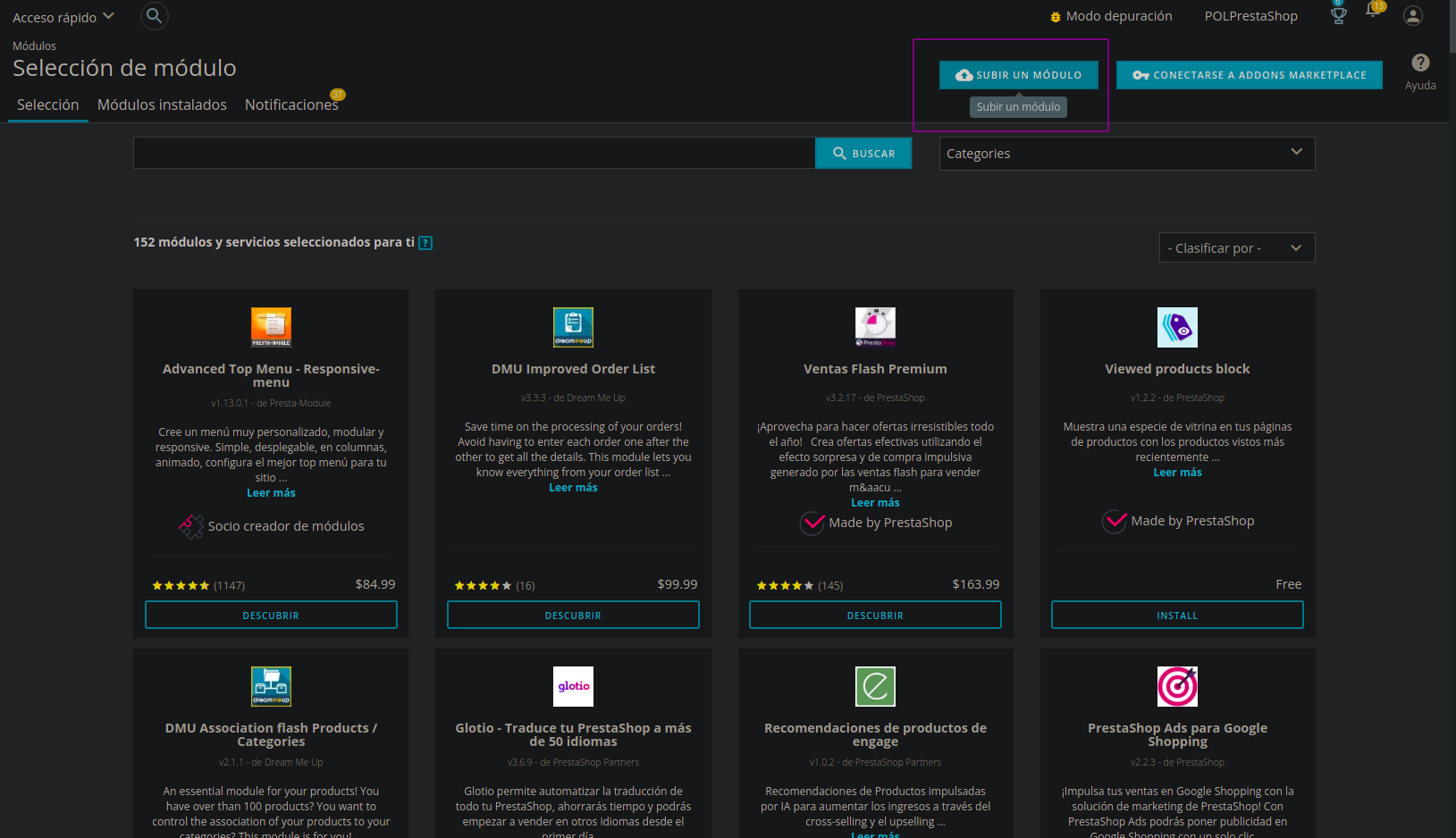This screenshot has width=1456, height=838.
Task: Click the $84.99 price text
Action: click(375, 584)
